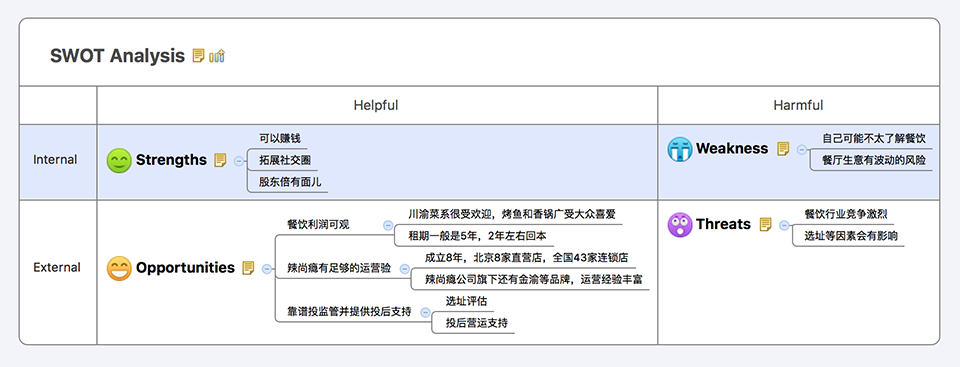Select the 选址等因素会有影响 subtopic

pyautogui.click(x=851, y=236)
